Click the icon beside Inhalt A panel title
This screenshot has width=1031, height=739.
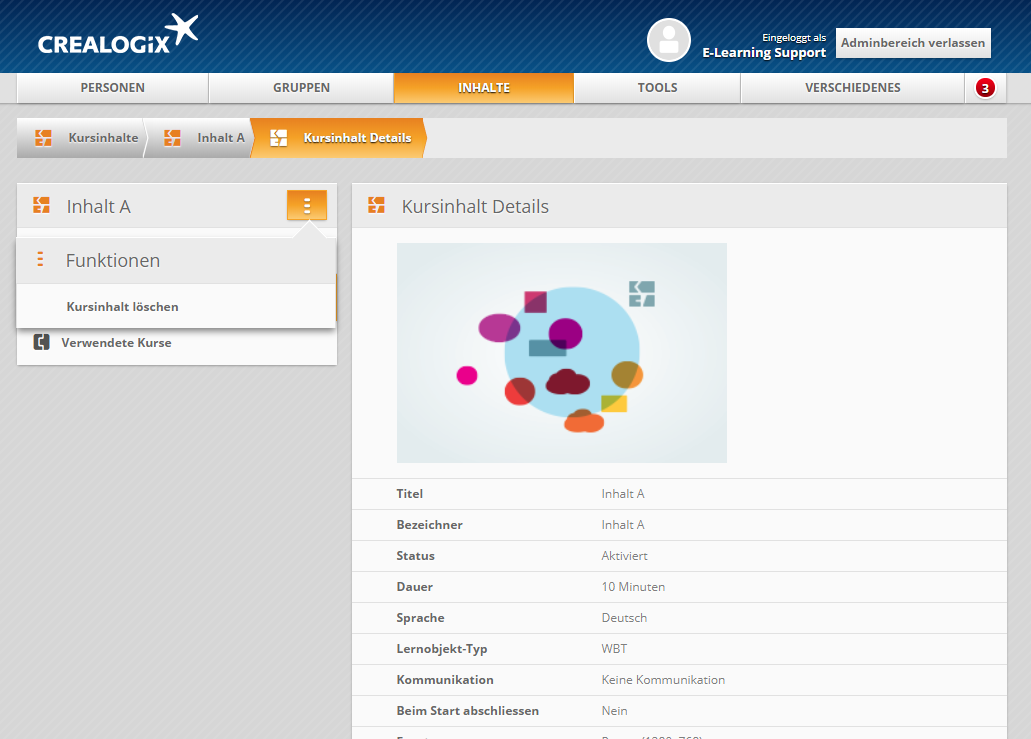[41, 206]
